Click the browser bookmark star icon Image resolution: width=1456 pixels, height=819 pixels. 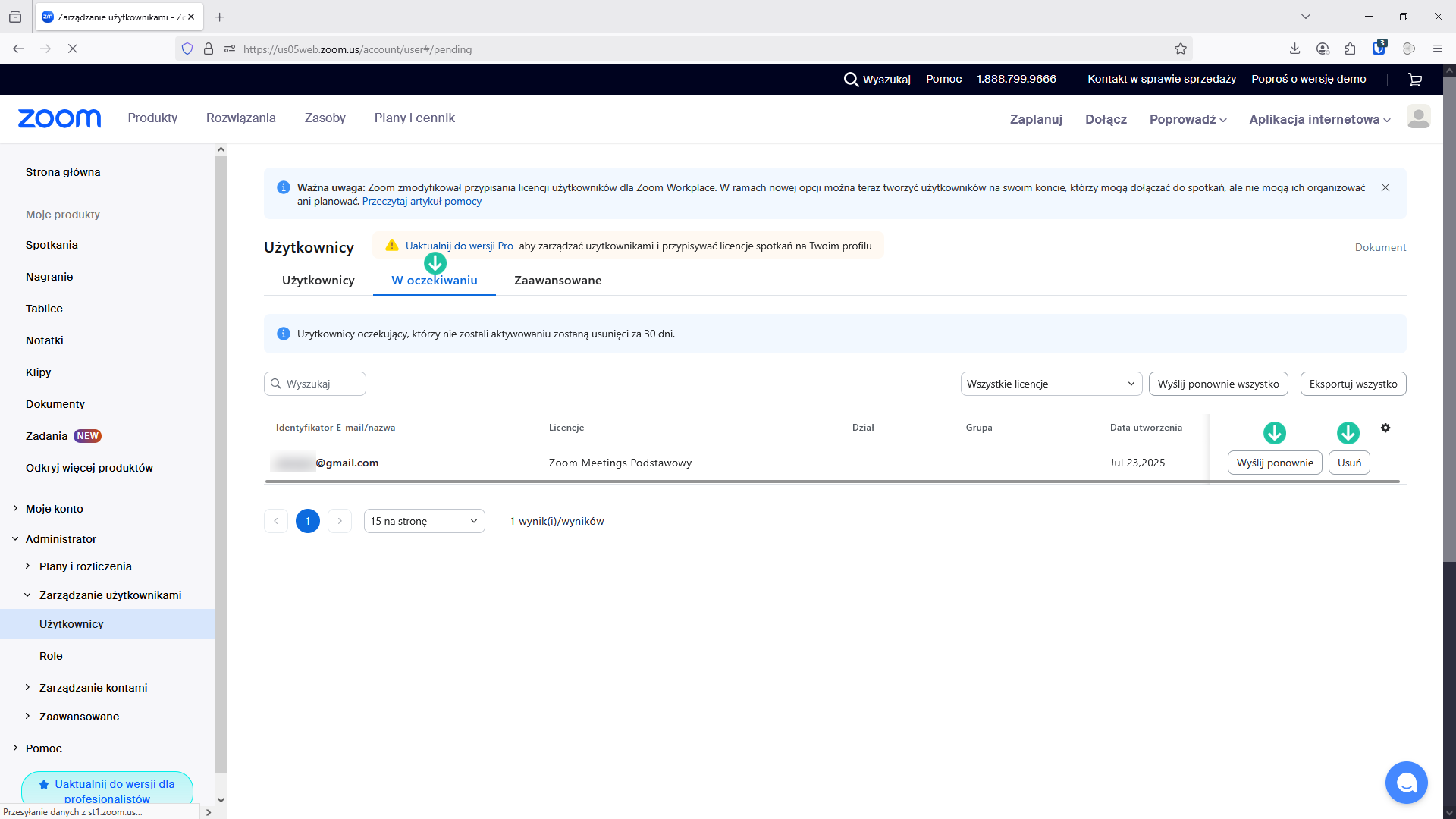pyautogui.click(x=1181, y=49)
